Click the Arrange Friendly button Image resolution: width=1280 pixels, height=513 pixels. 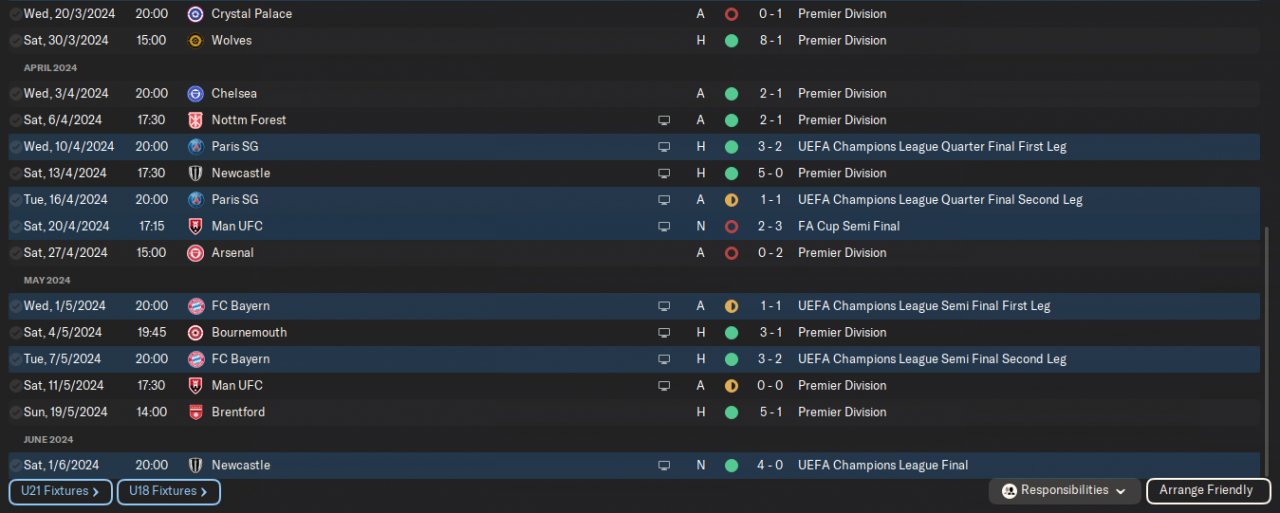point(1208,491)
